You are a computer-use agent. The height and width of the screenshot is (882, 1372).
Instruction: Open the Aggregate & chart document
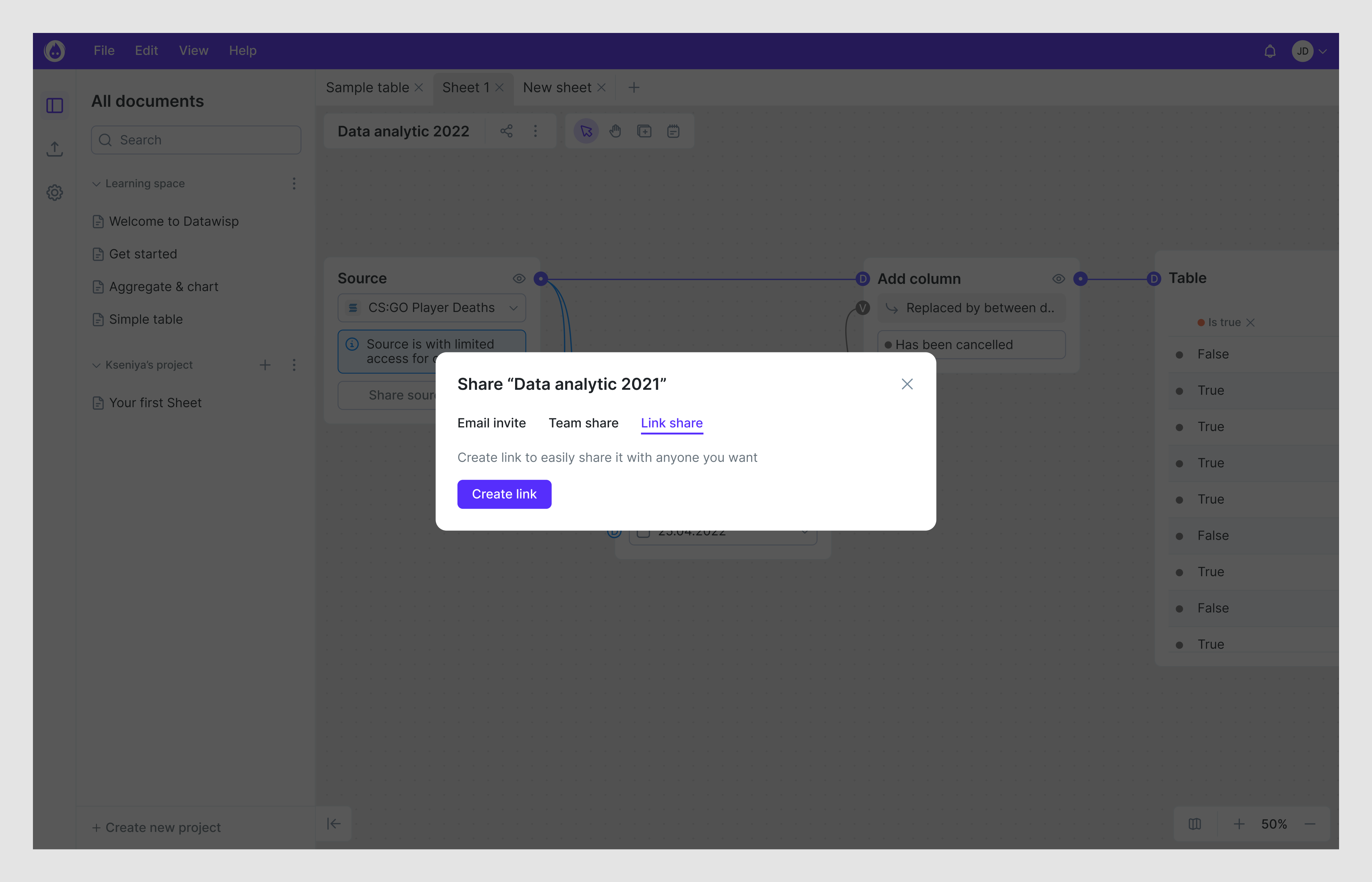pyautogui.click(x=155, y=287)
